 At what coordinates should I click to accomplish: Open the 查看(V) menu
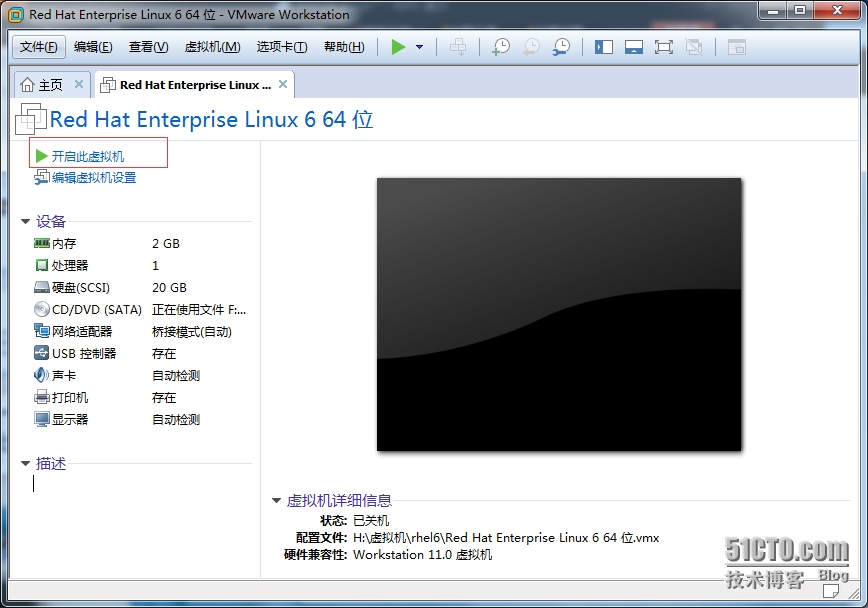point(148,47)
